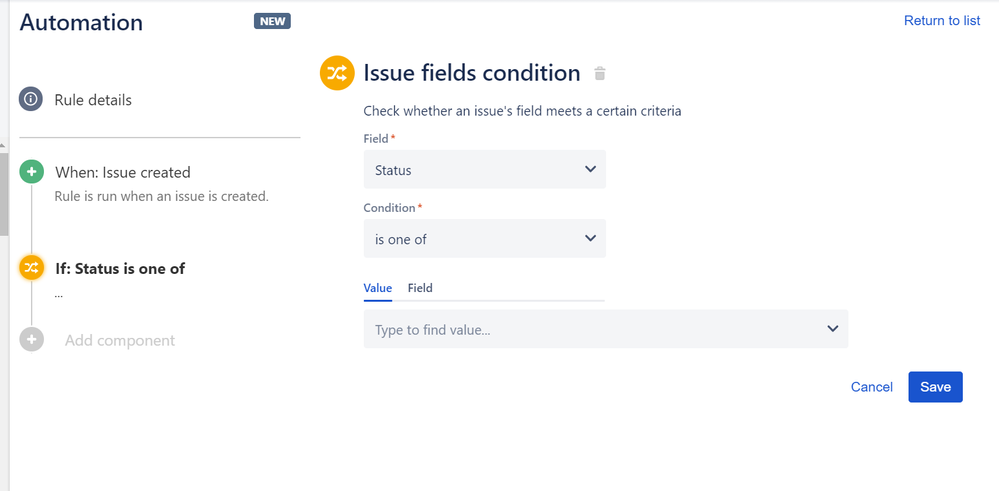Screen dimensions: 999x491
Task: Click the Rule details info icon
Action: [31, 99]
